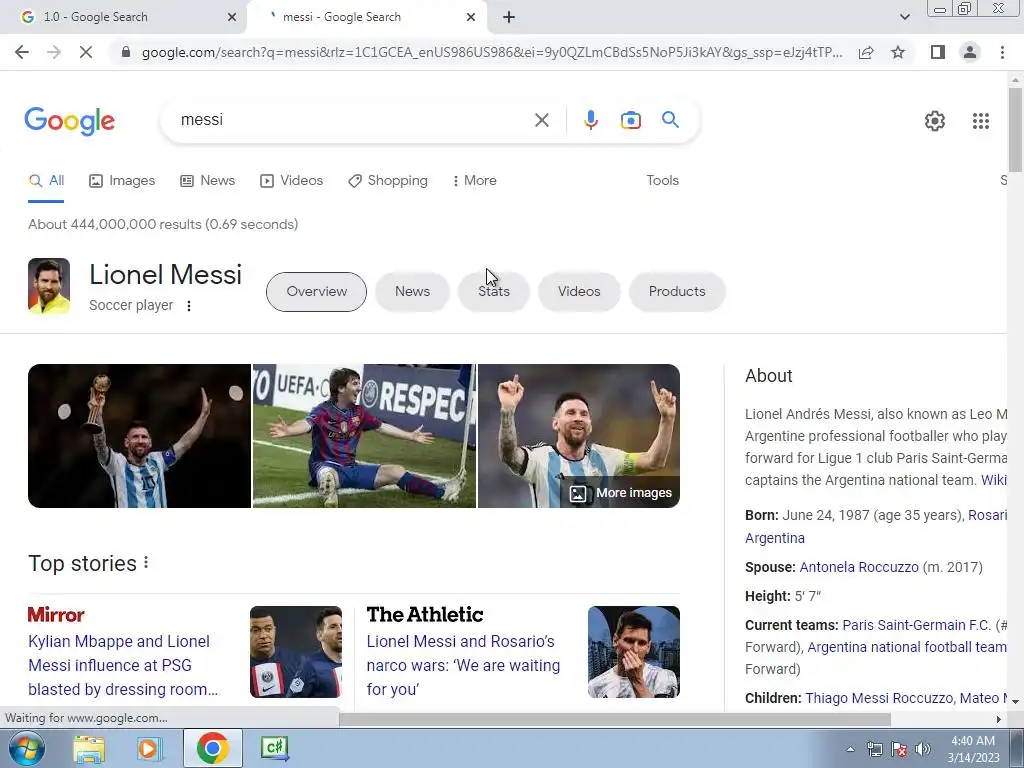1024x768 pixels.
Task: Open Mirror story about Mbappe and Messi
Action: (x=123, y=665)
